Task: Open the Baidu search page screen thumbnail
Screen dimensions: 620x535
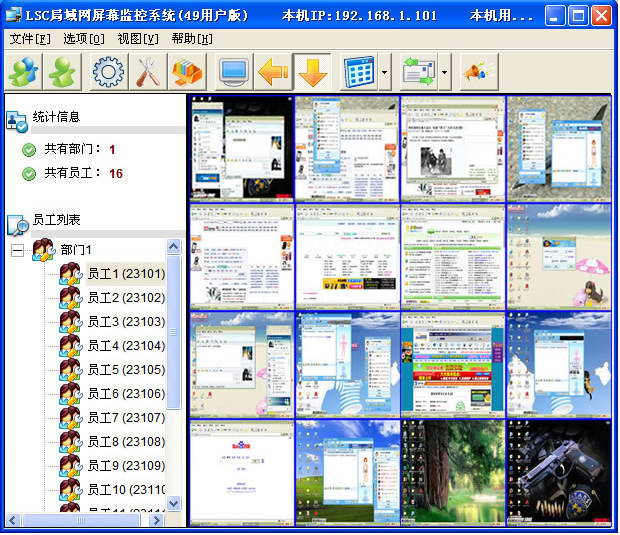Action: pyautogui.click(x=242, y=473)
